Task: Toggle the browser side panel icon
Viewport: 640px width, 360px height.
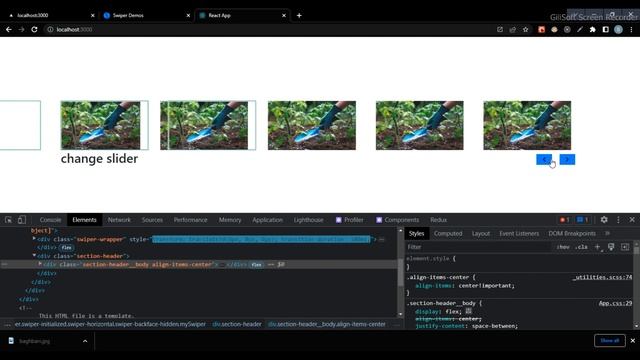Action: tap(606, 29)
